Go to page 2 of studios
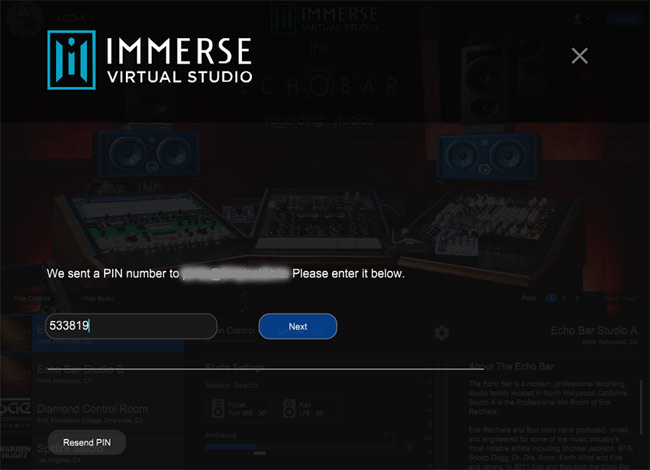Viewport: 650px width, 470px height. pos(562,298)
